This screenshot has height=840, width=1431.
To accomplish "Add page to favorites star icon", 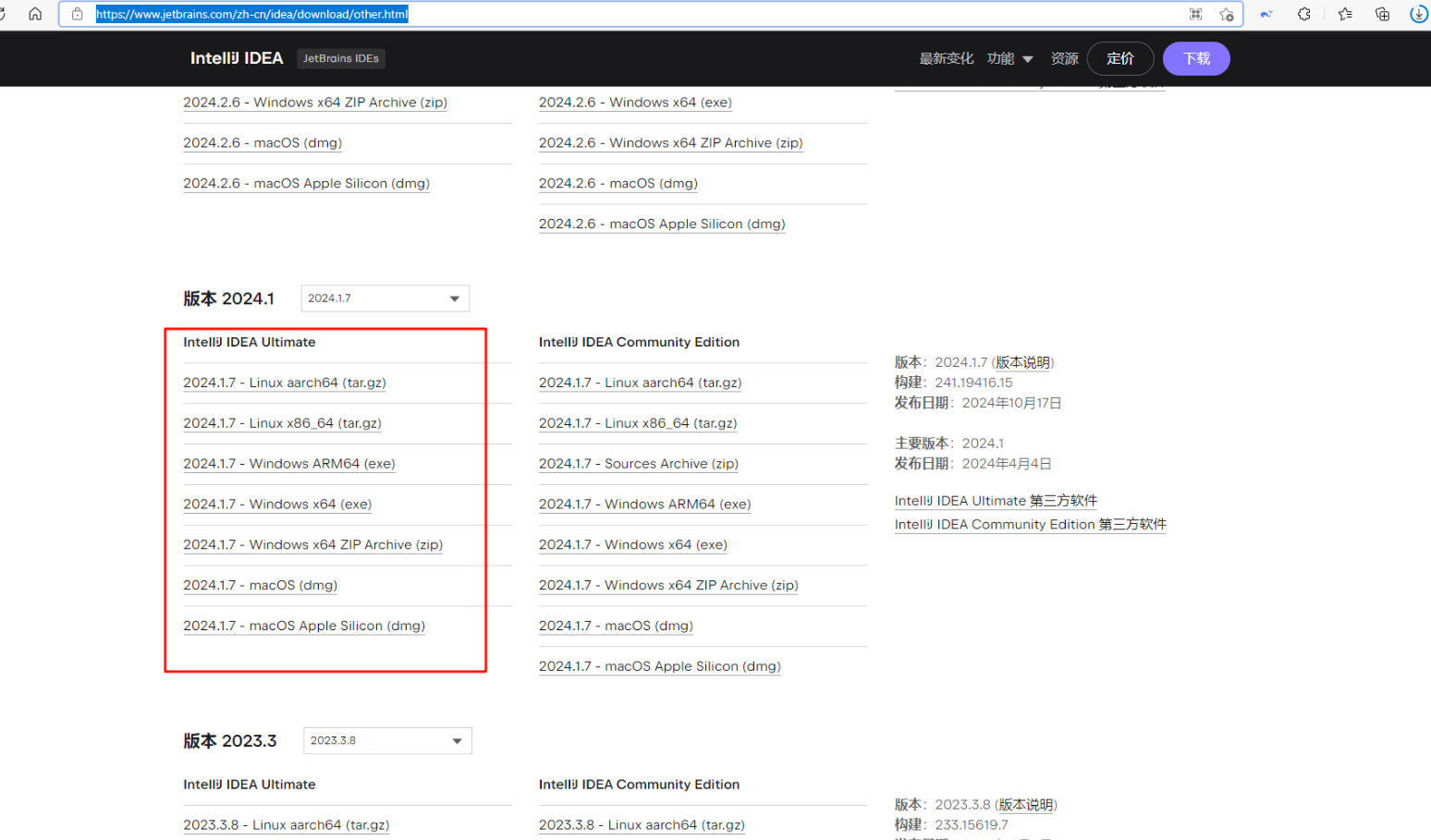I will (1227, 14).
